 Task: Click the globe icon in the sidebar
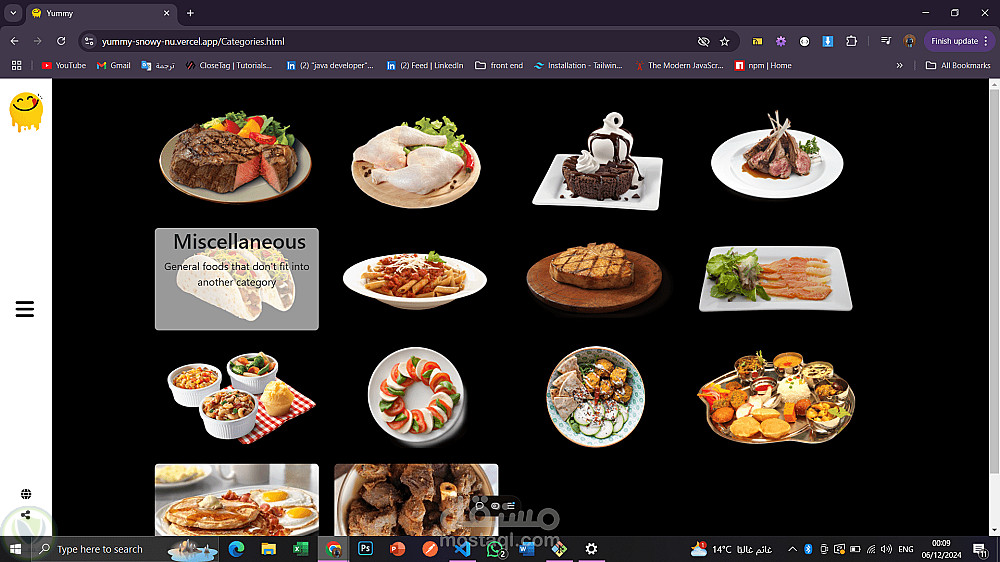pyautogui.click(x=26, y=494)
